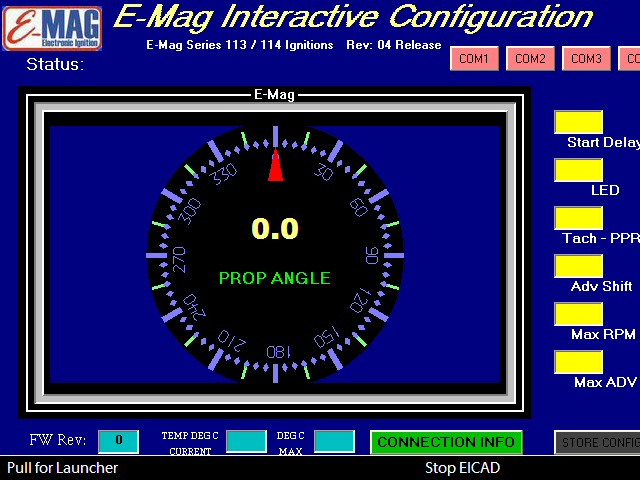Click the 60 mark on the dial
640x480 pixels.
(359, 207)
